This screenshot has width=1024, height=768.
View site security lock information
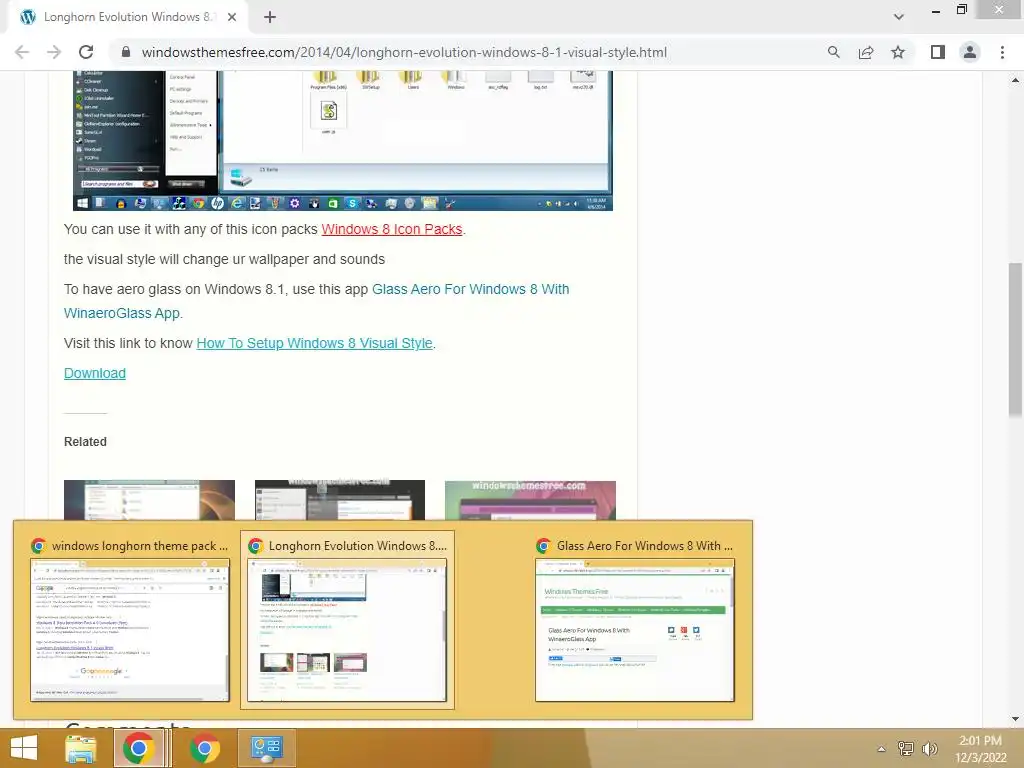tap(126, 52)
